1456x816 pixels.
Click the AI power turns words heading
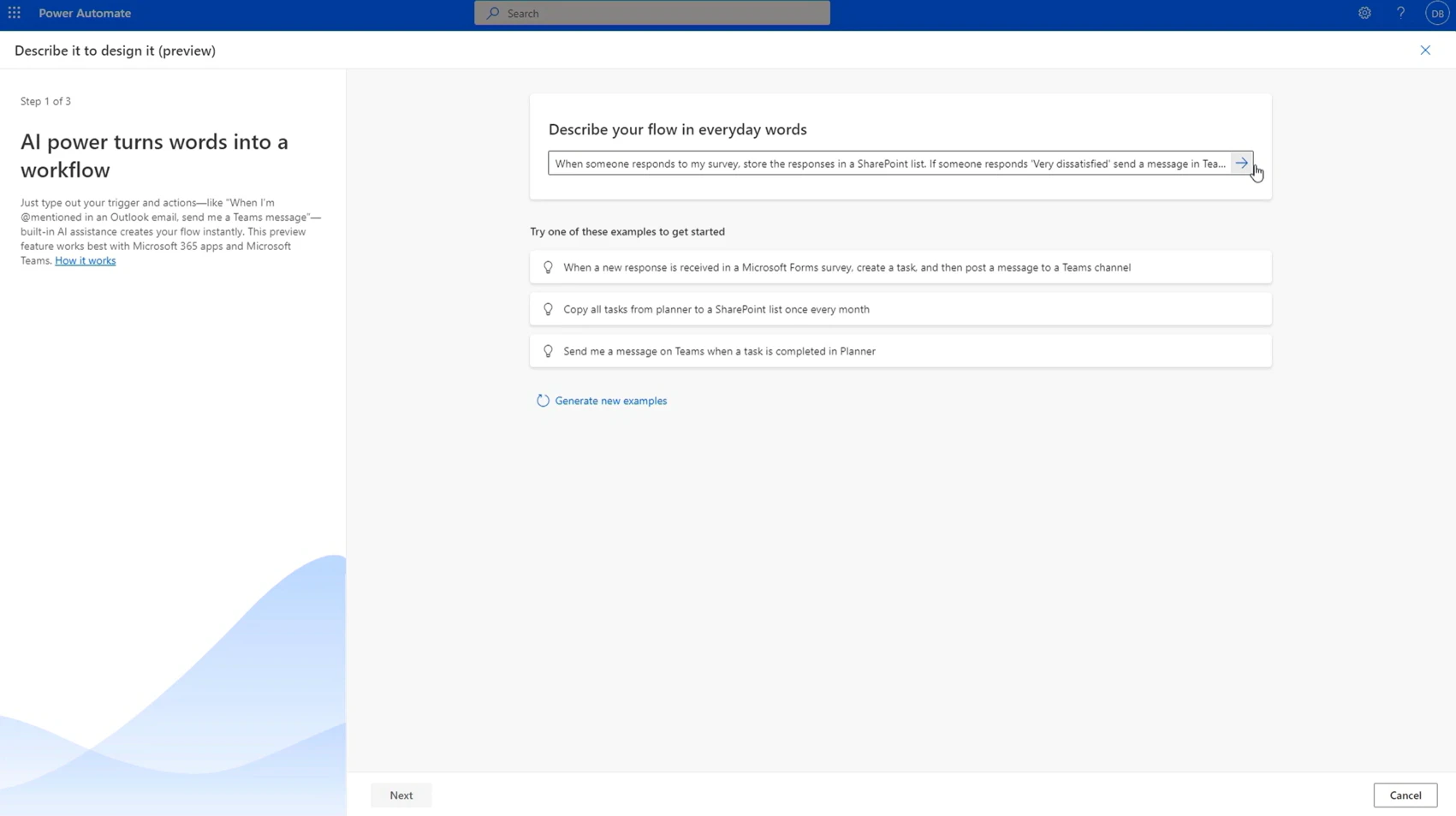pos(154,156)
